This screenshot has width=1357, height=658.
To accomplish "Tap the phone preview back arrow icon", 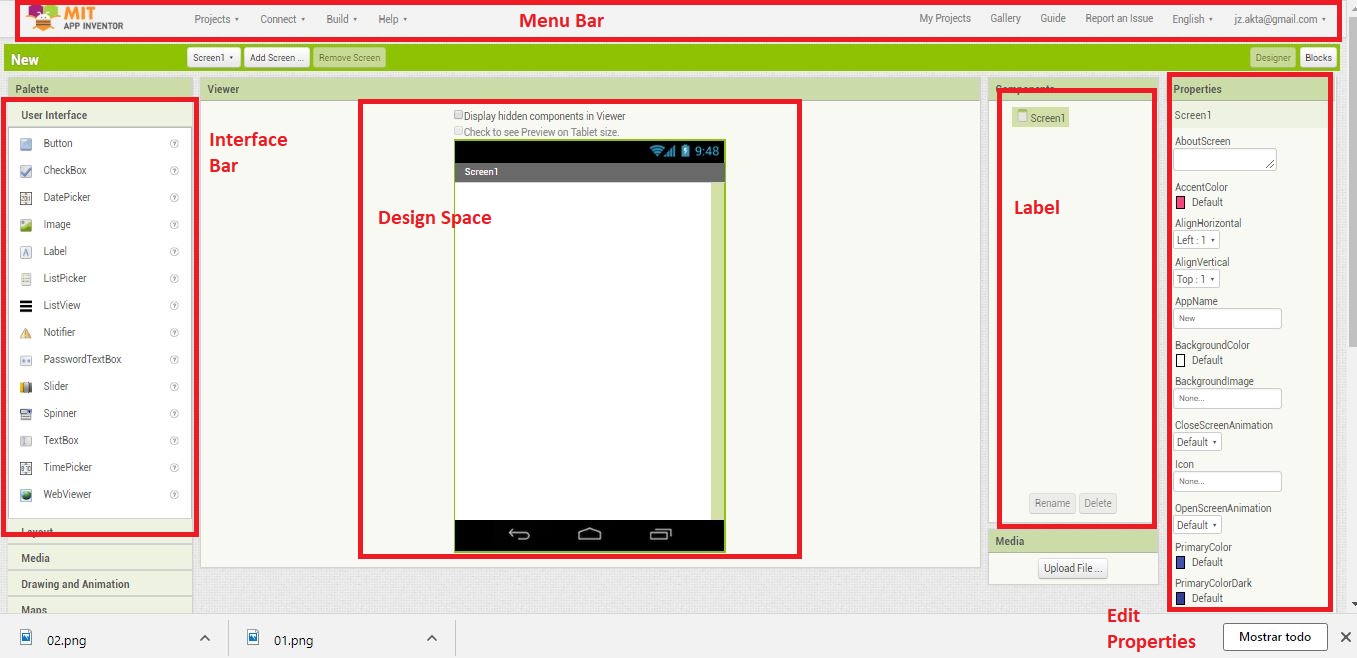I will (x=519, y=535).
